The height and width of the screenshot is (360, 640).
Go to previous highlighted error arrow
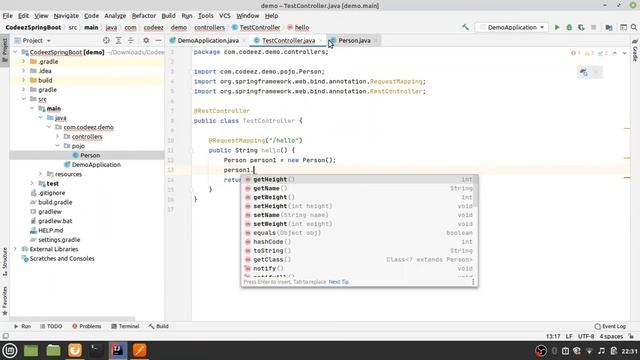[x=615, y=53]
